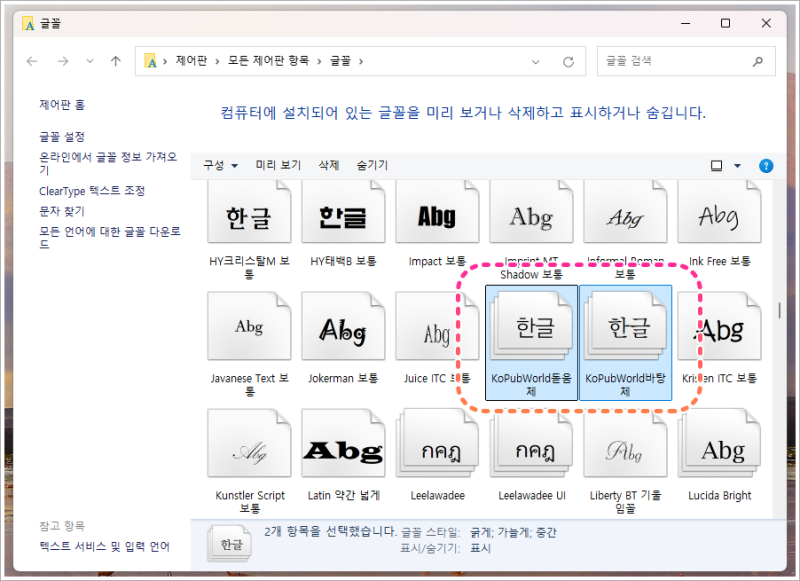Click the vertical scrollbar in font list
The height and width of the screenshot is (581, 800).
[779, 311]
